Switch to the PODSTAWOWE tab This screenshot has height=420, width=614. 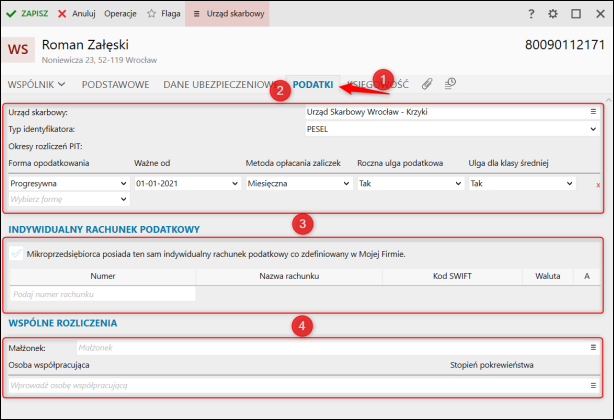click(x=115, y=85)
